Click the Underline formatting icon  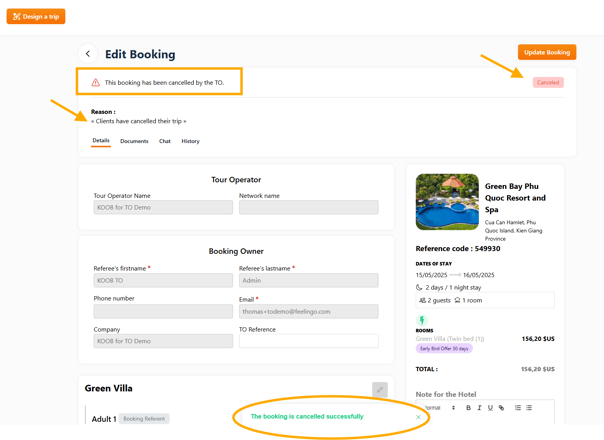[x=490, y=408]
